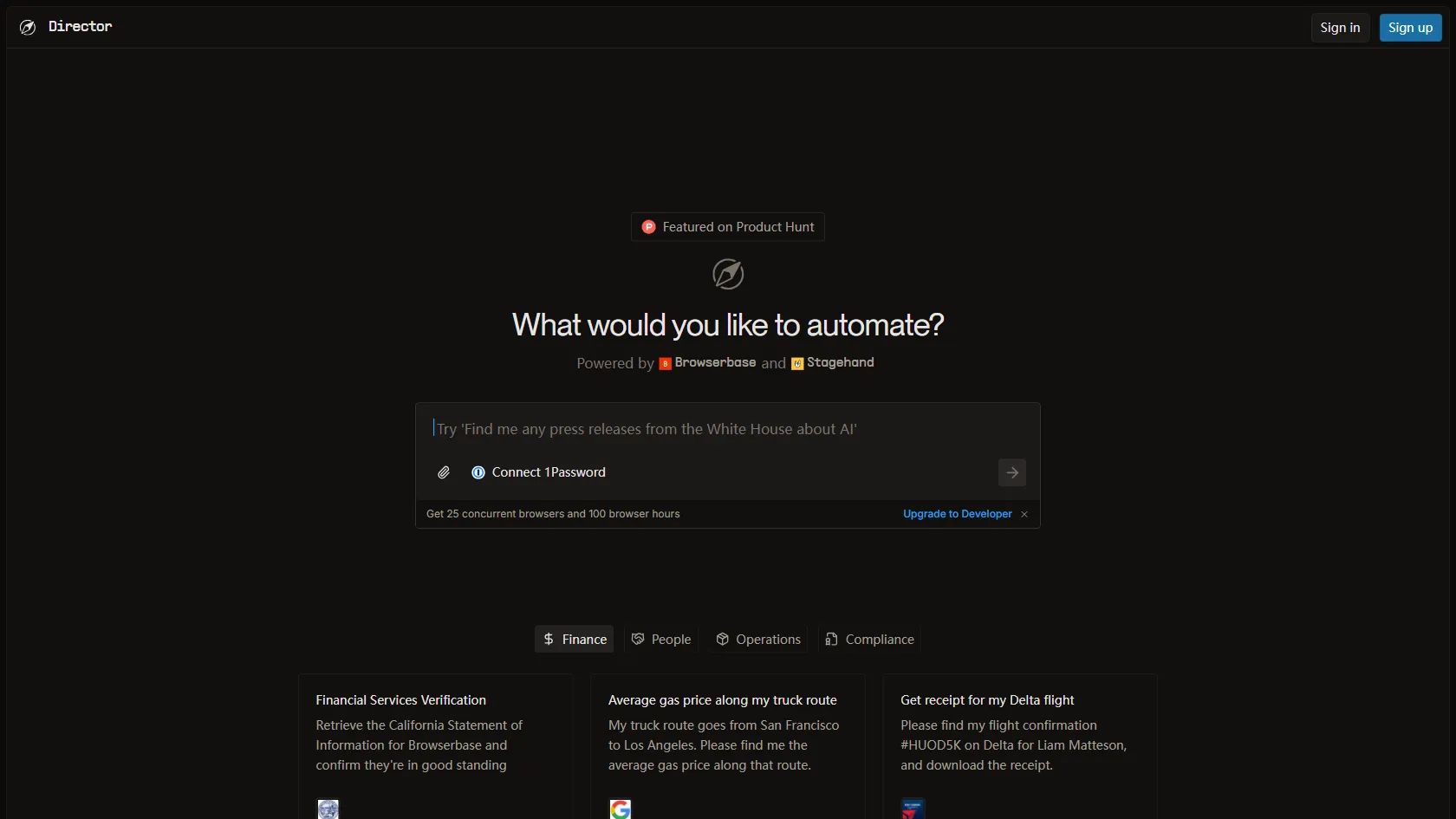The width and height of the screenshot is (1456, 819).
Task: Click the Browserbase logo icon
Action: click(665, 364)
